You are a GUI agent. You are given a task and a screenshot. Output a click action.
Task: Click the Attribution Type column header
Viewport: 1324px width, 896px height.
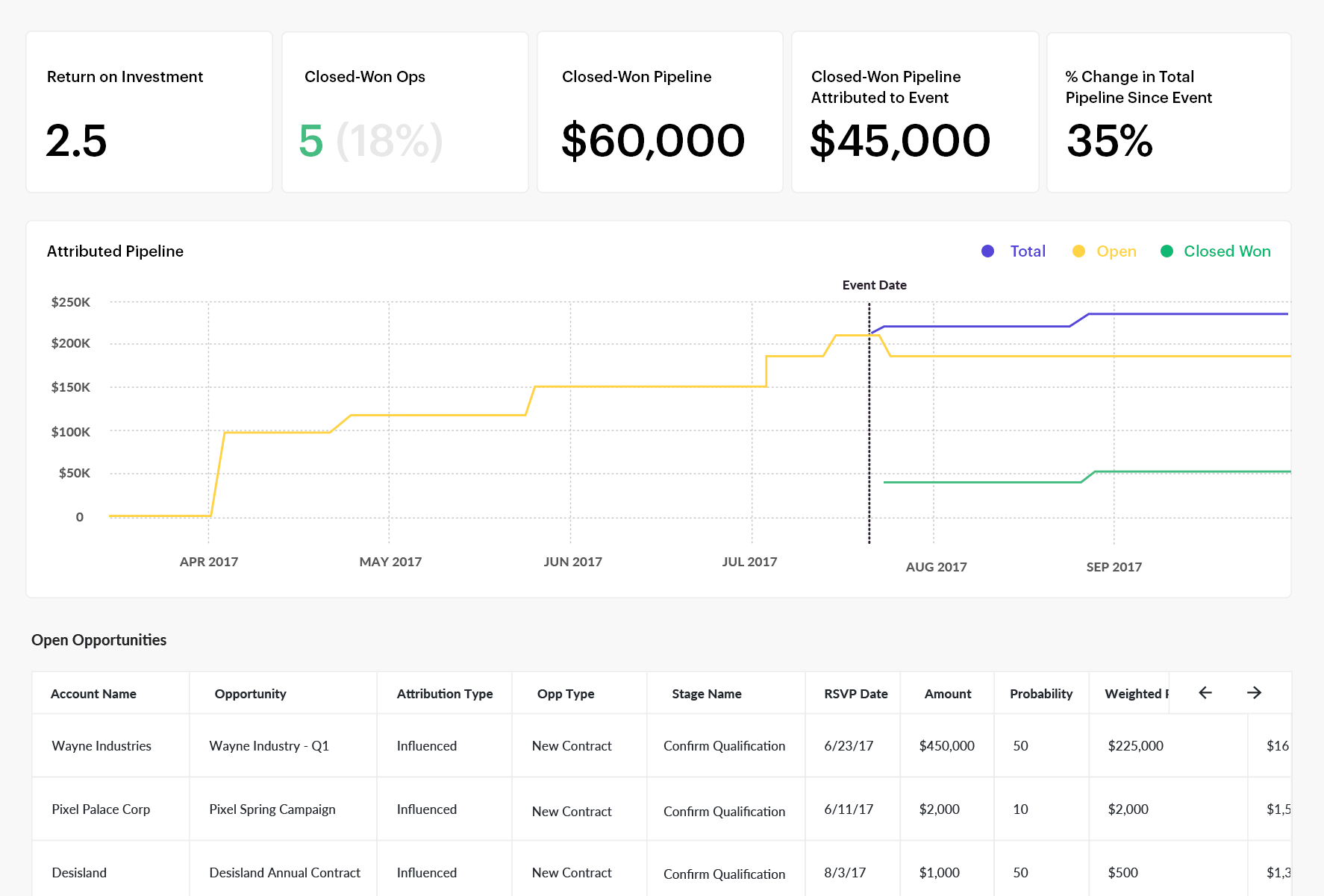coord(444,694)
